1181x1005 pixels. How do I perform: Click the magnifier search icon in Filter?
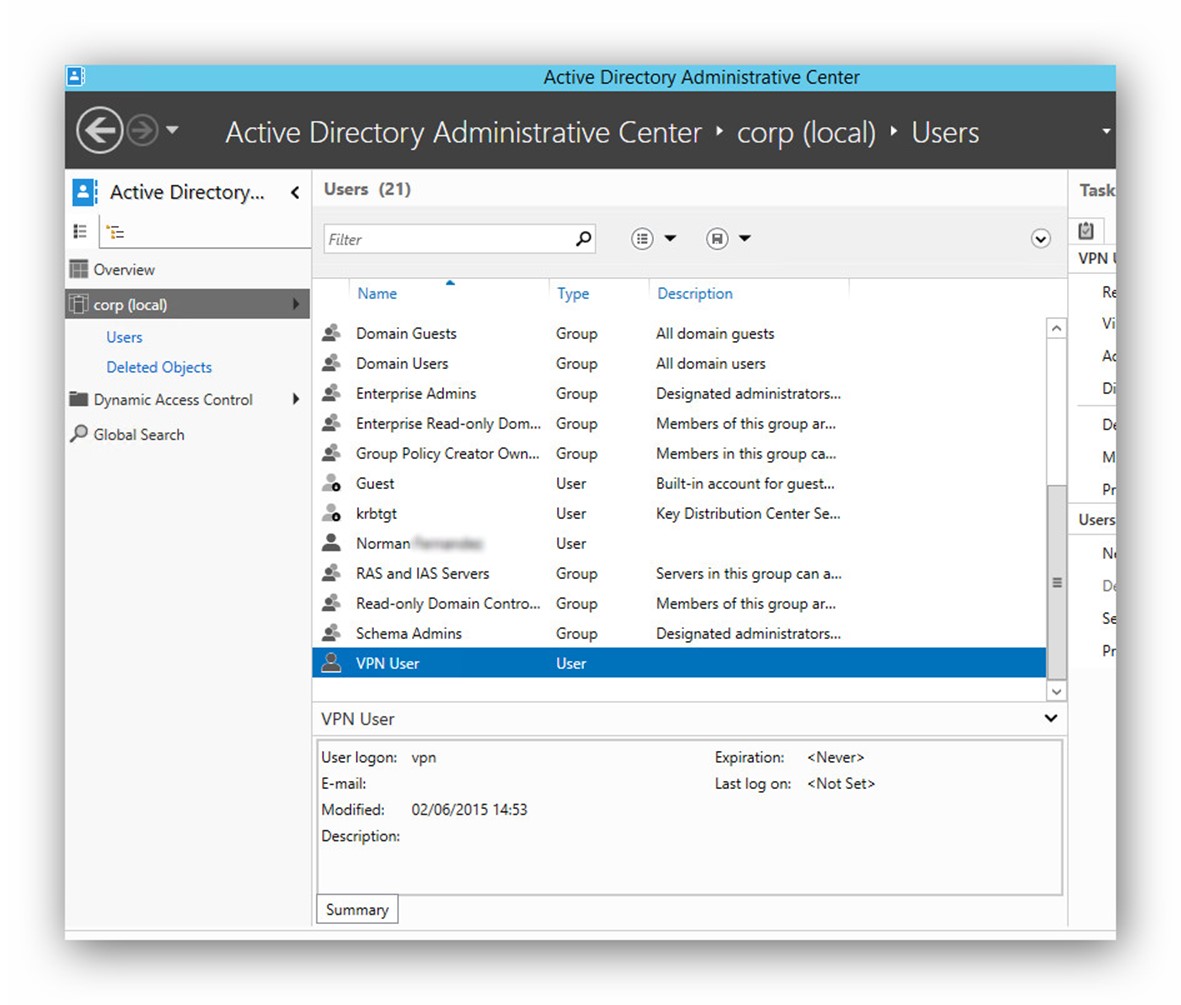(x=584, y=239)
